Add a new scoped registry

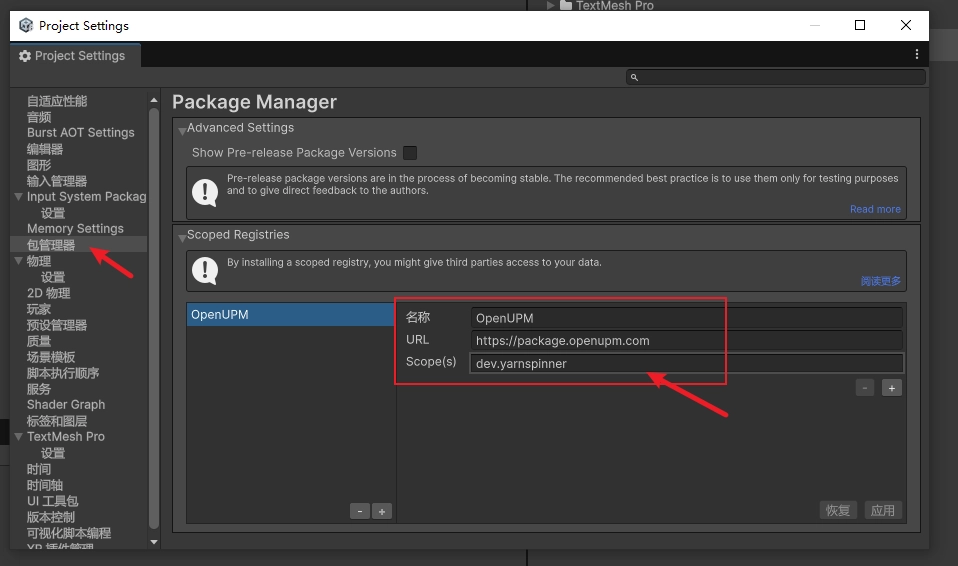(x=382, y=512)
